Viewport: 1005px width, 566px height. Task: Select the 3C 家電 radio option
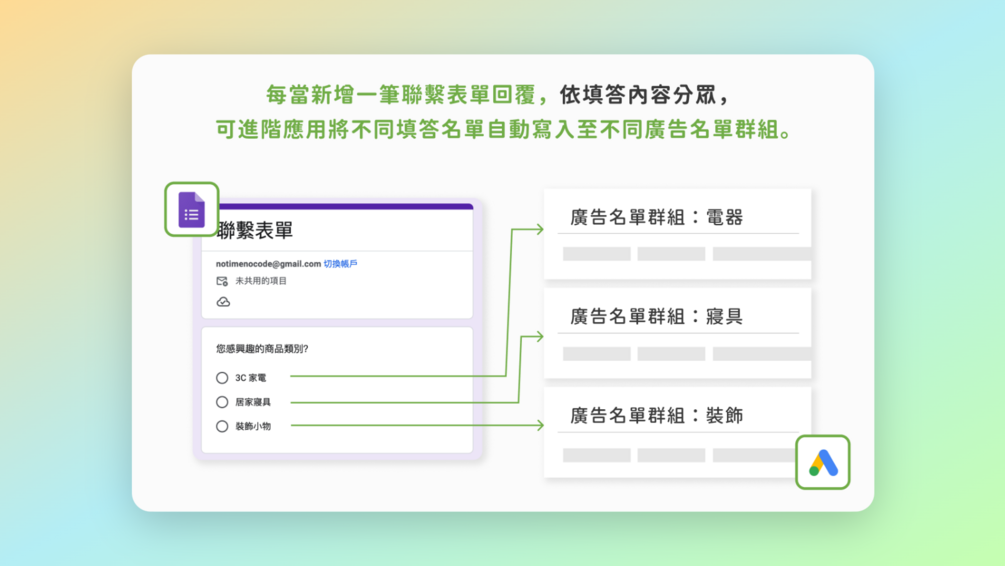click(x=222, y=378)
